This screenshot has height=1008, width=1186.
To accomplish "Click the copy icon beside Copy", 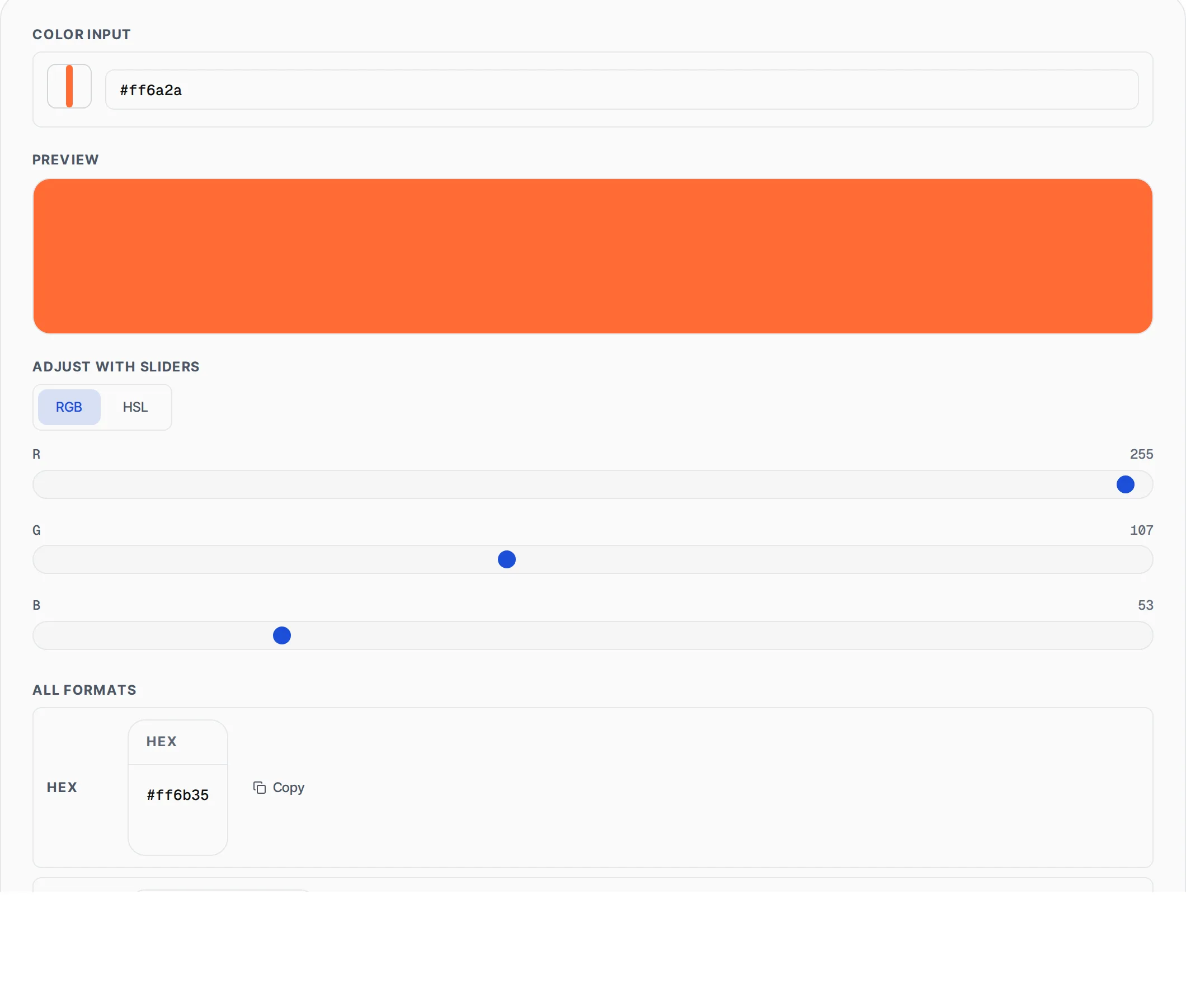I will click(260, 788).
